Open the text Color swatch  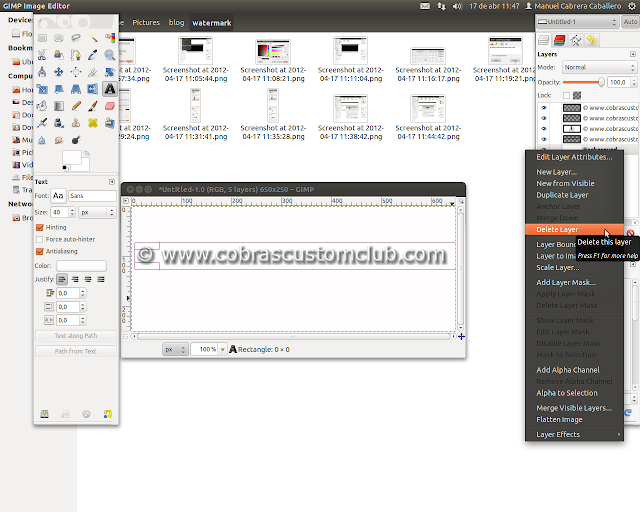[81, 266]
